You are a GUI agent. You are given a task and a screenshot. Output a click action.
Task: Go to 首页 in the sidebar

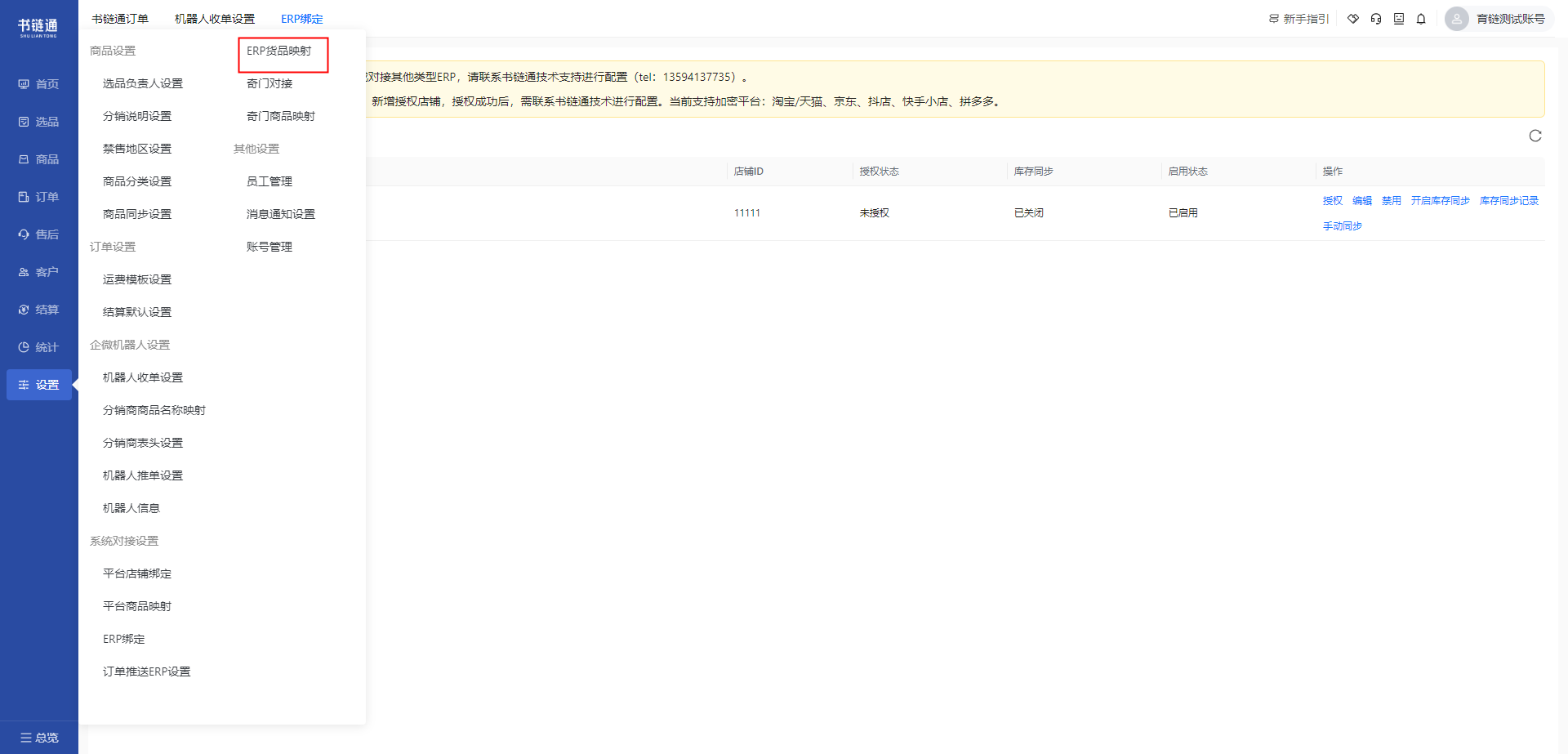click(38, 84)
